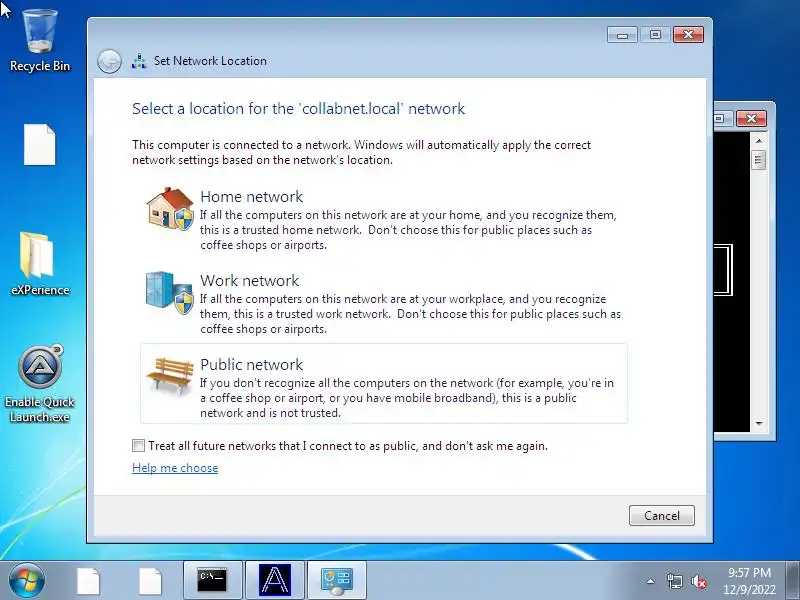Click the Public network description paragraph
Viewport: 800px width, 600px height.
click(x=407, y=398)
